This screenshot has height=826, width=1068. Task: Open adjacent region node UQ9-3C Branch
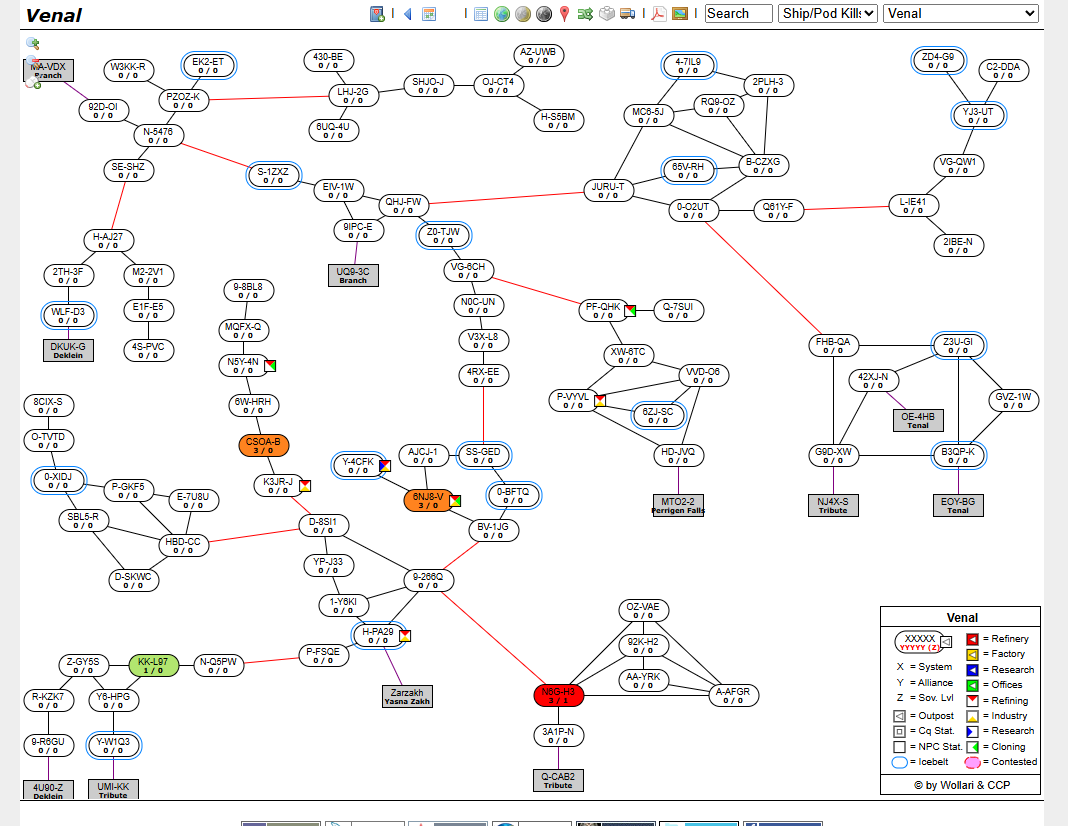(353, 275)
